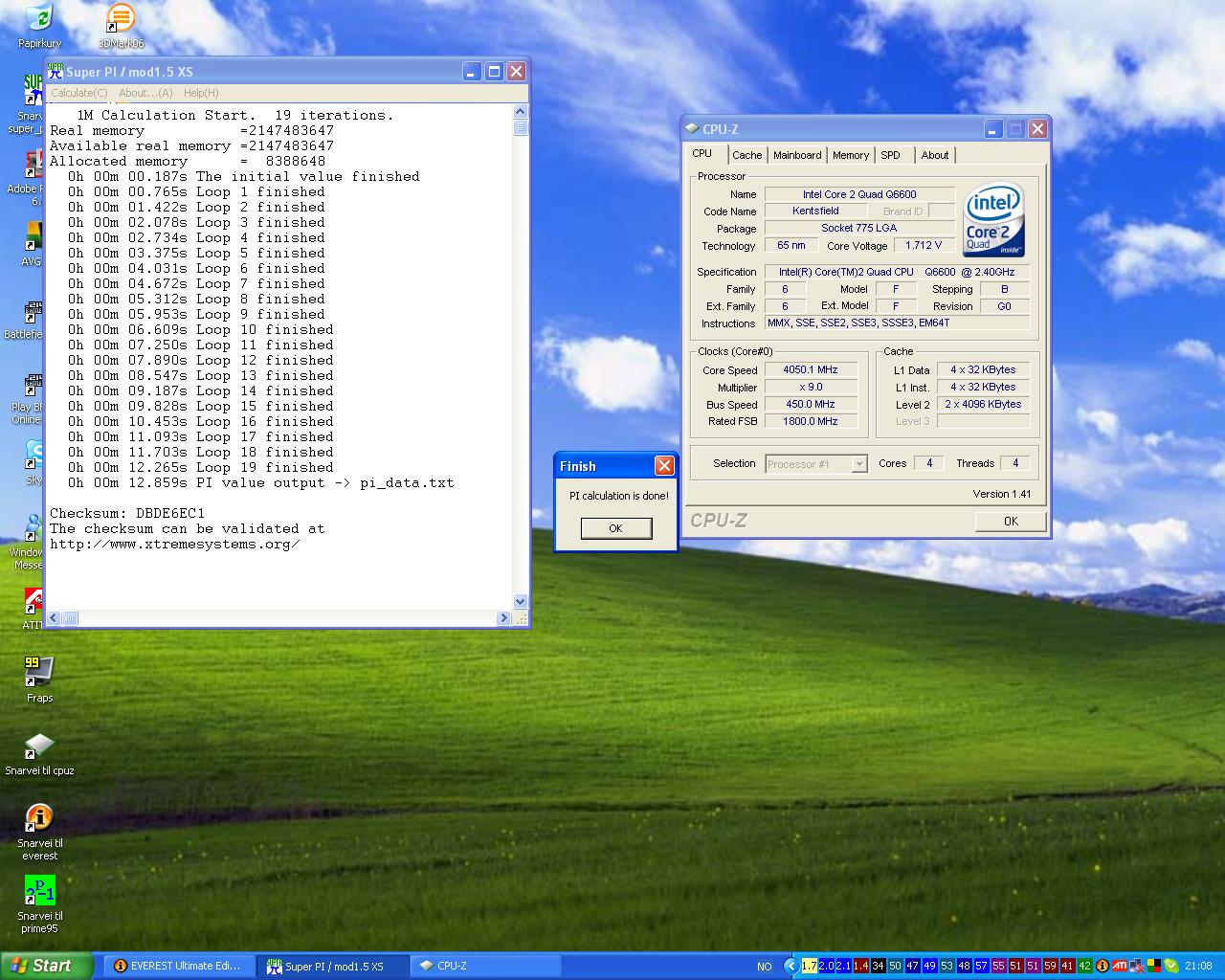Click the Core Voltage 1.712 V field
Image resolution: width=1225 pixels, height=980 pixels.
tap(924, 246)
